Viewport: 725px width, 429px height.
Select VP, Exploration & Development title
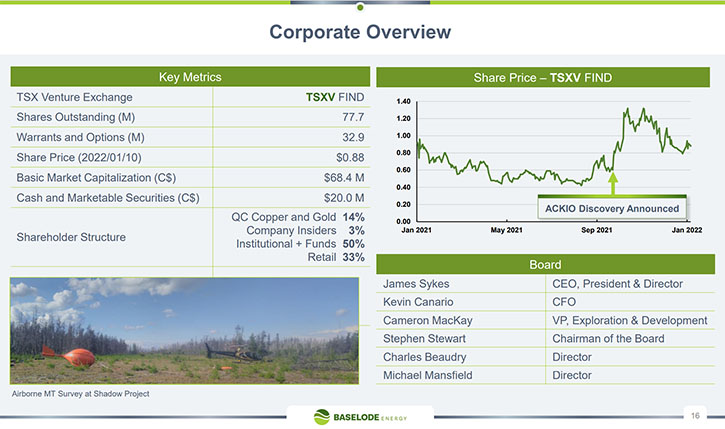point(630,320)
